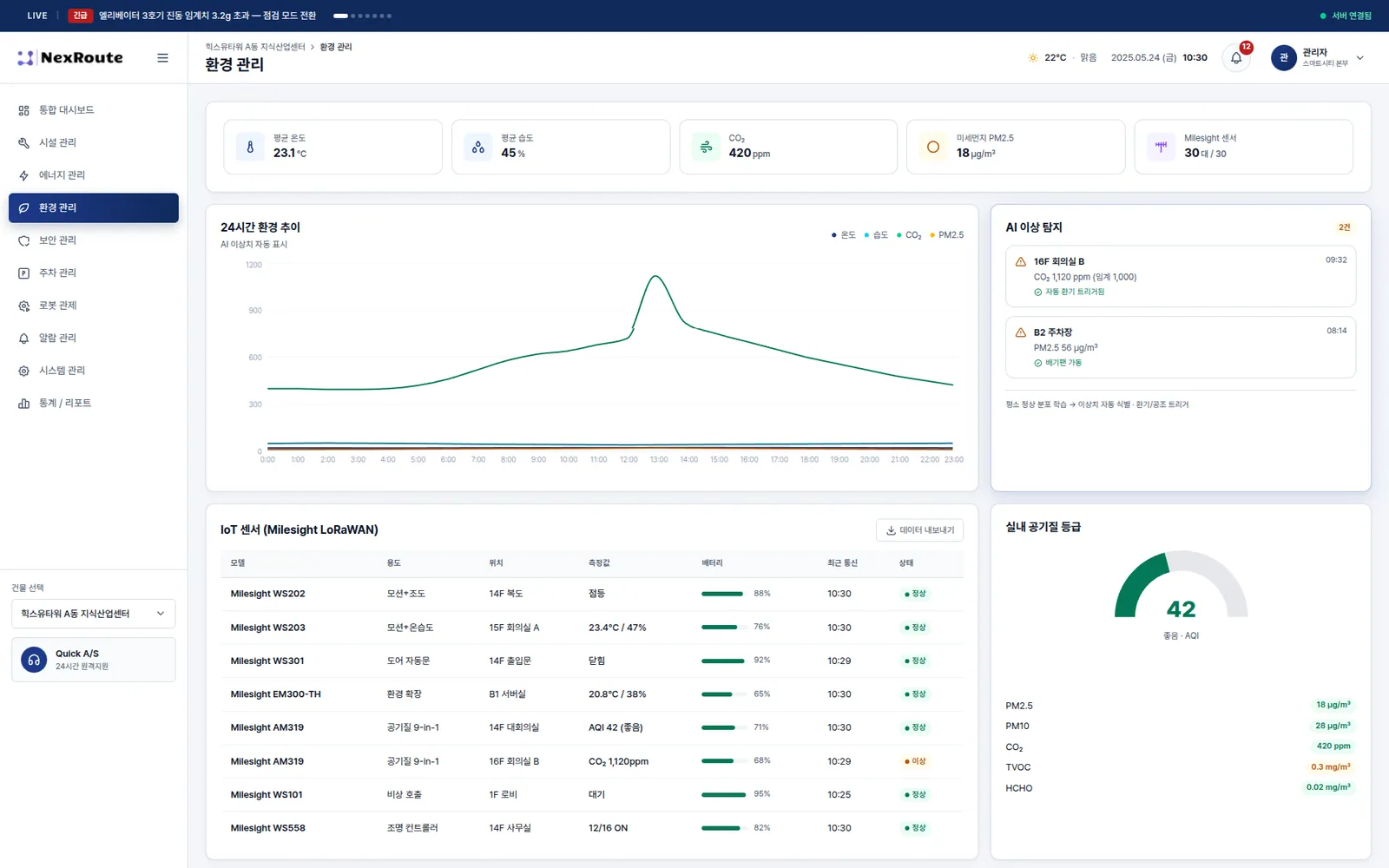Select the Milesight EM300-TH row

click(x=592, y=694)
